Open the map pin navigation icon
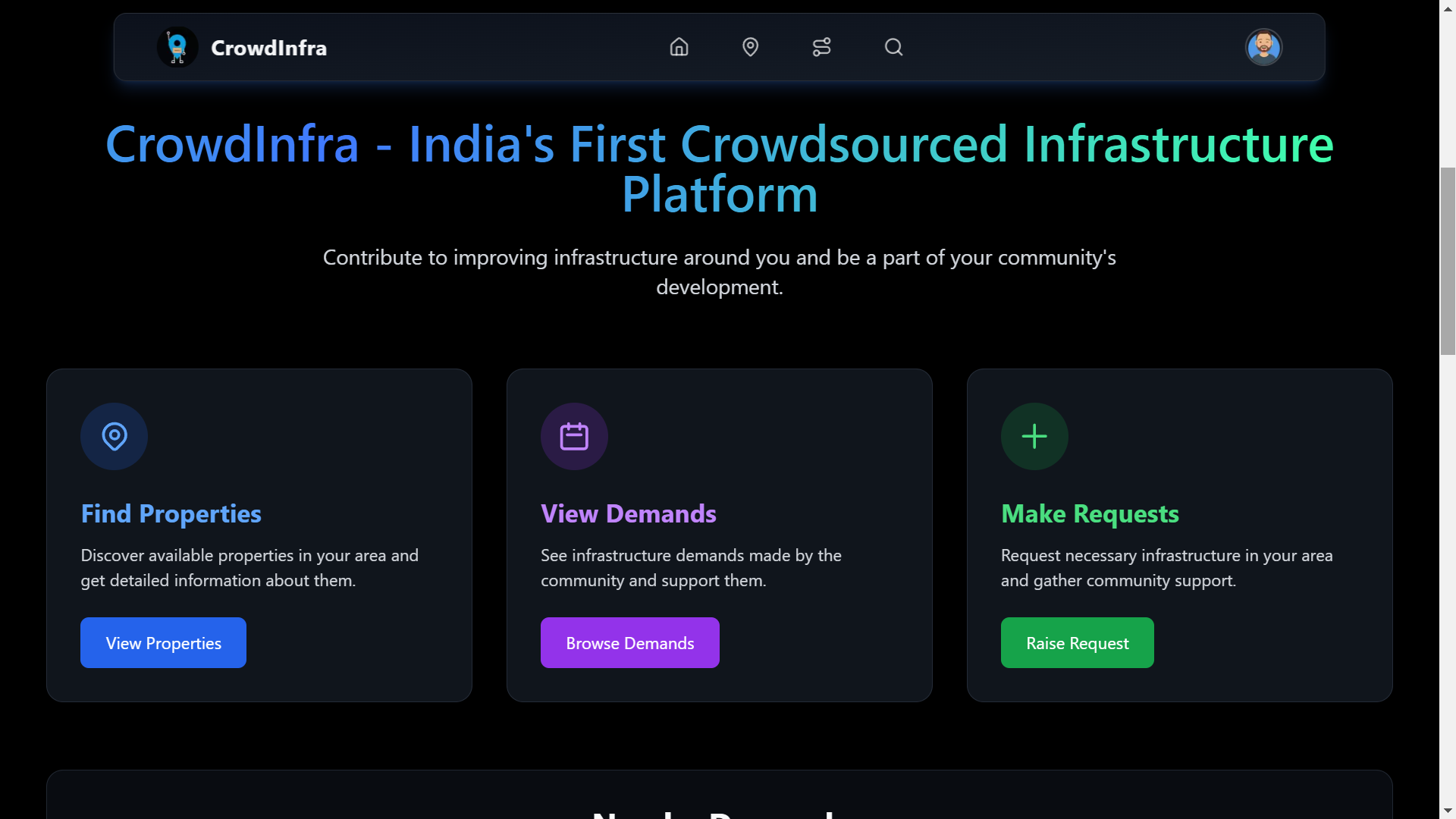 pos(750,47)
